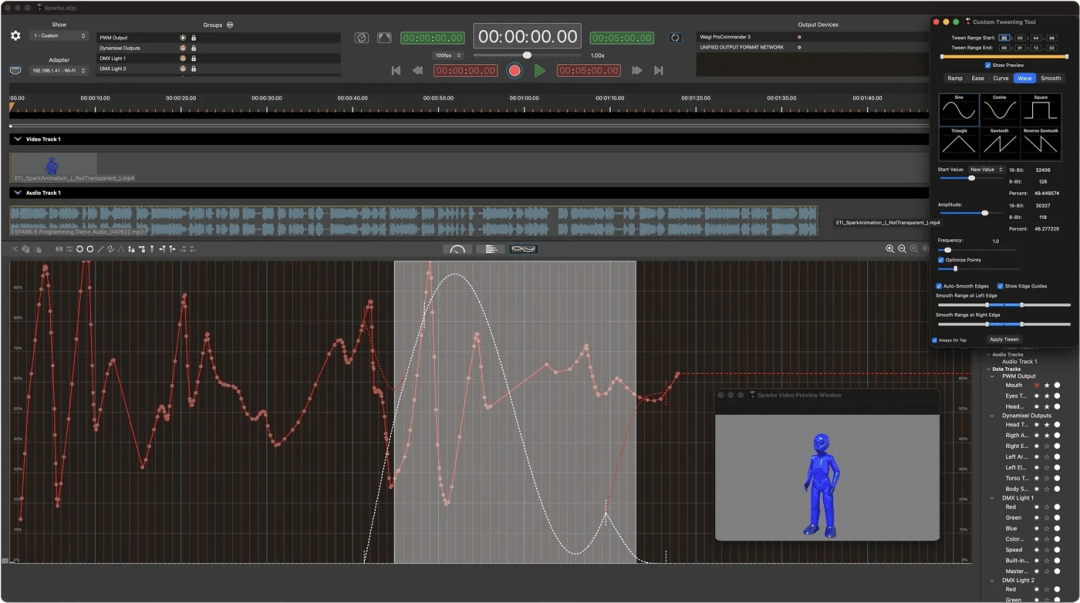
Task: Toggle the white circle for Blue track
Action: (1057, 529)
